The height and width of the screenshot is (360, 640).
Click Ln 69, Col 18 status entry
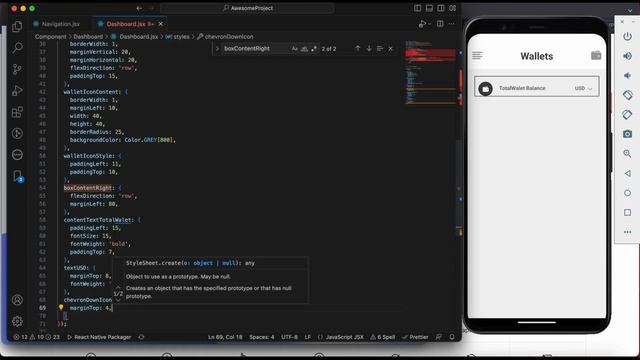[225, 337]
